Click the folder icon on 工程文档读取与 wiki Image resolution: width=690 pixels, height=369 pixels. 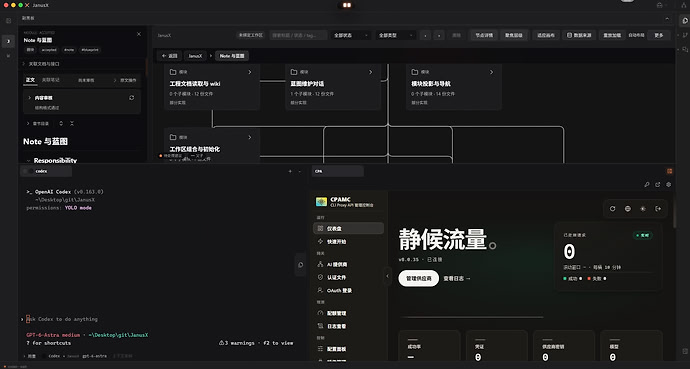click(173, 72)
